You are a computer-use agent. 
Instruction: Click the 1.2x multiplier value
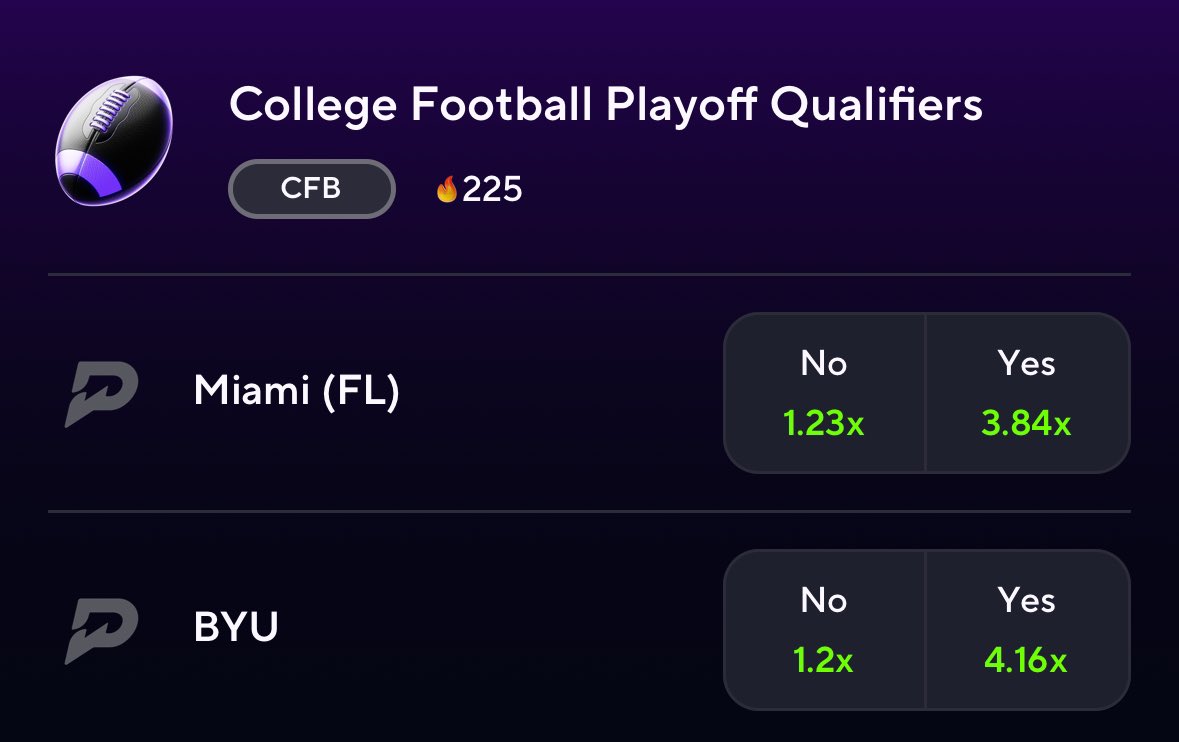[823, 660]
